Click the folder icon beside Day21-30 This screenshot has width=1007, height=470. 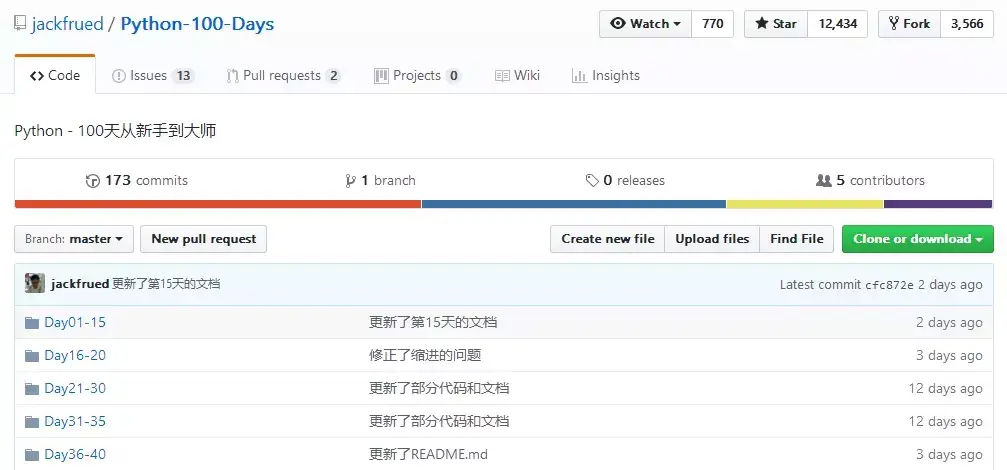pyautogui.click(x=32, y=389)
